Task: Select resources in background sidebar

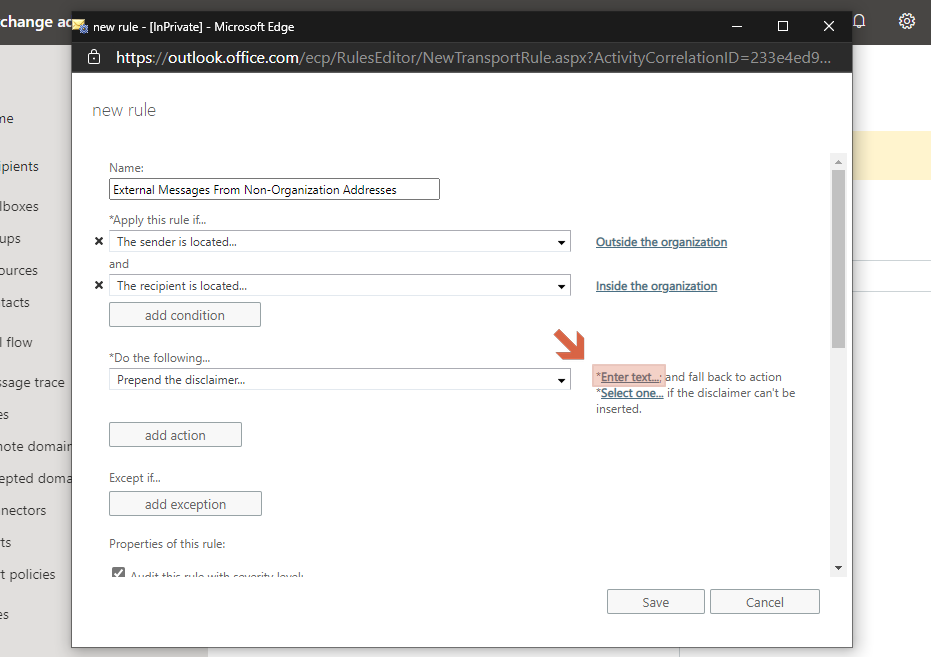Action: [x=19, y=271]
